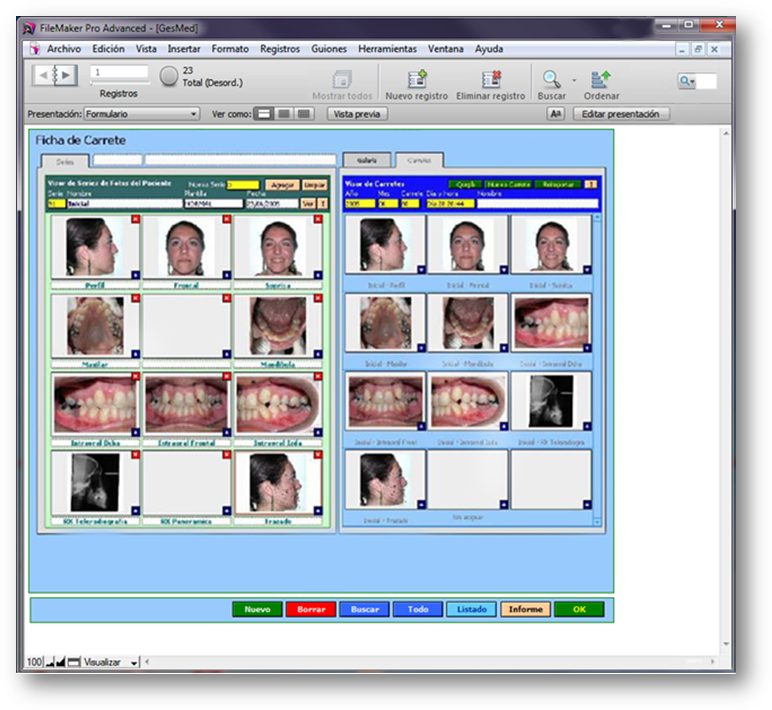Open the Visualizar mode popup at bottom

(x=111, y=662)
